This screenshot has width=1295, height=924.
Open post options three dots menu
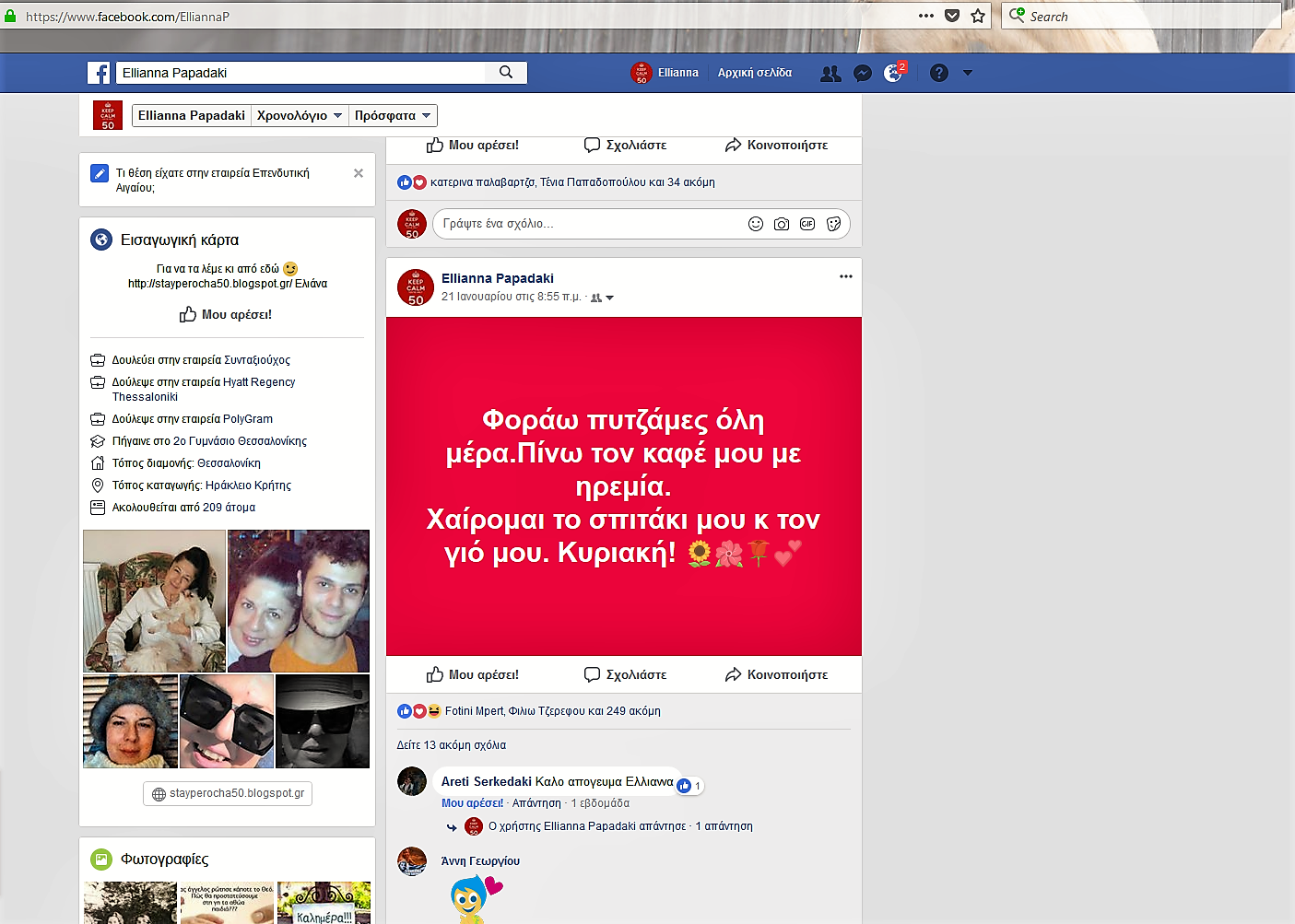point(846,276)
